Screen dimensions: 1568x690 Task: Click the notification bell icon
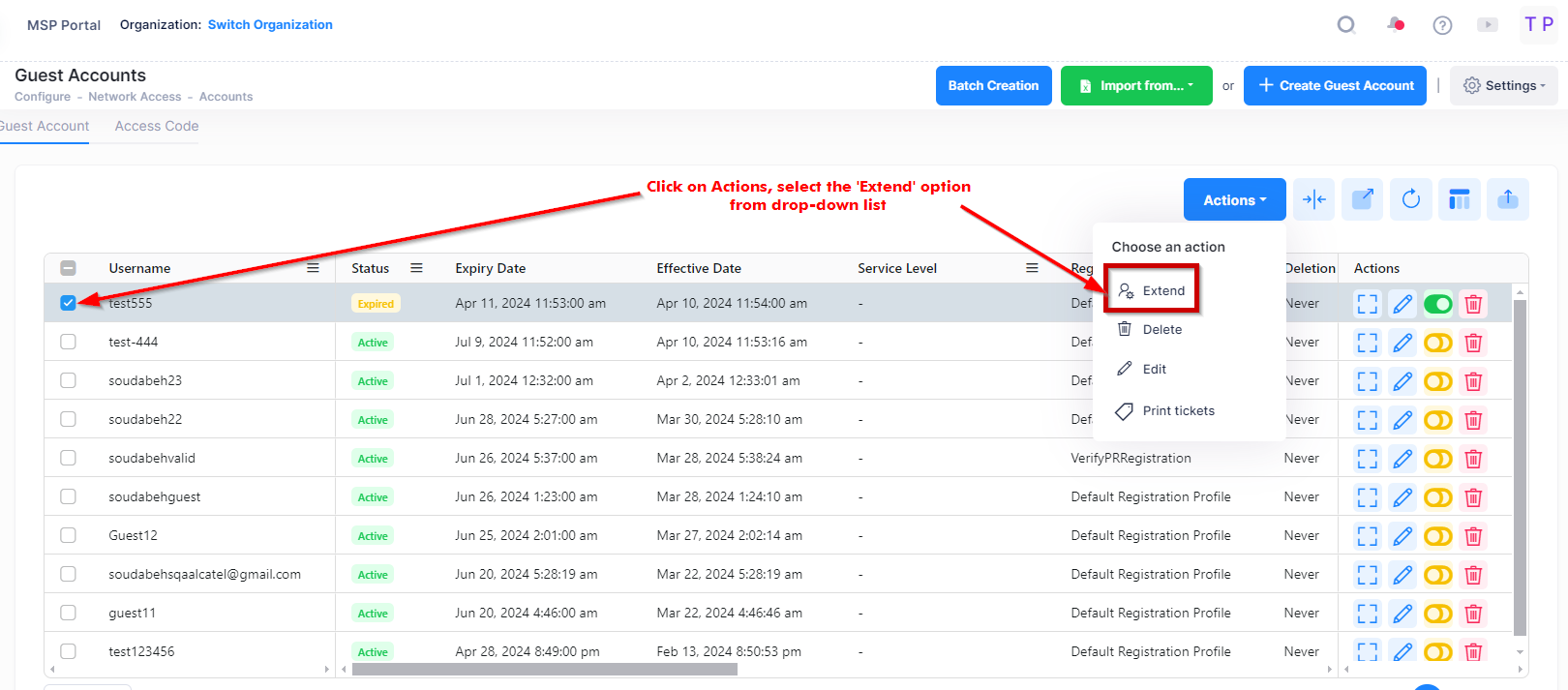point(1395,25)
